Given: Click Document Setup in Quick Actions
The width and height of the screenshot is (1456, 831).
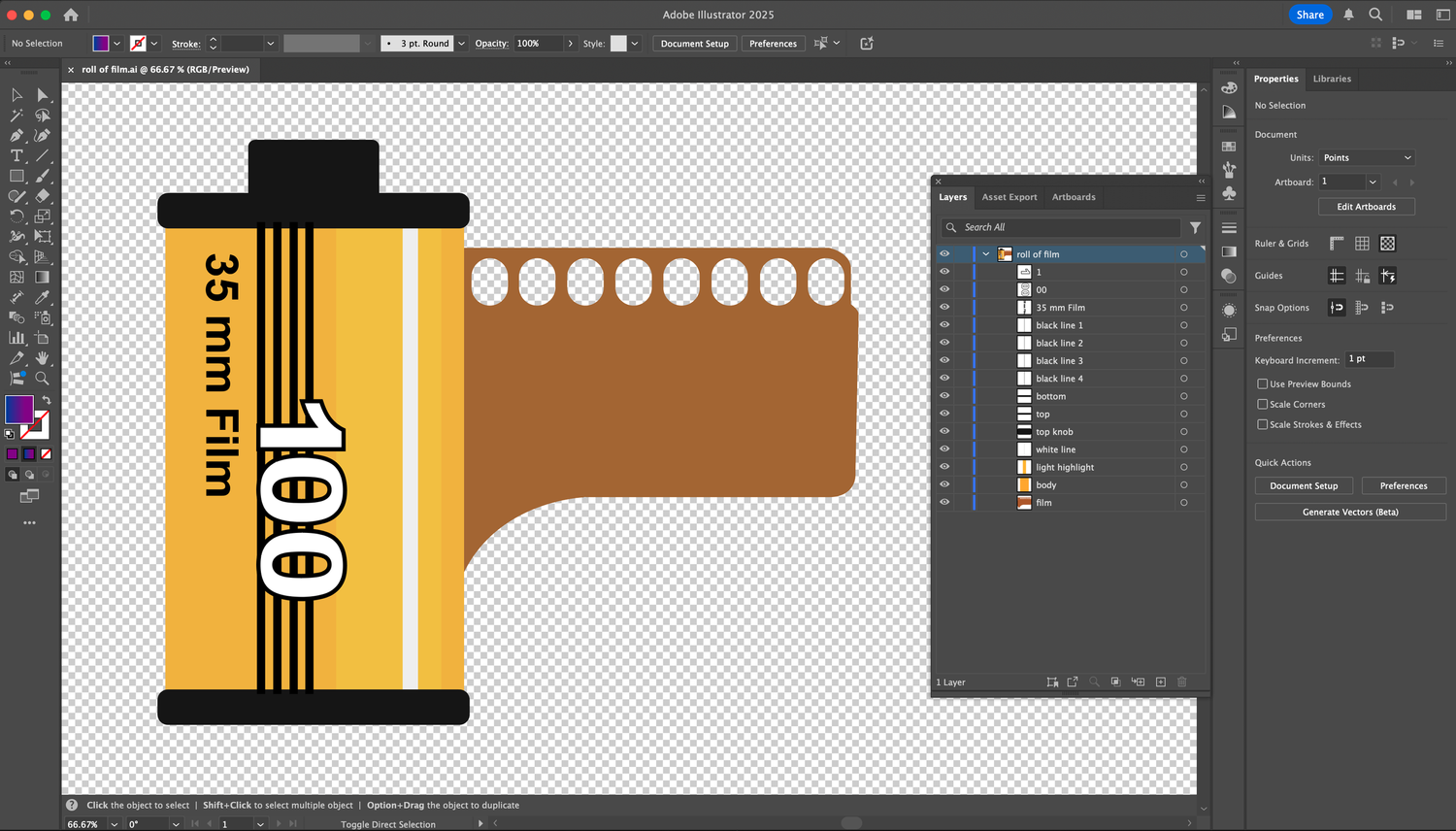Looking at the screenshot, I should 1304,485.
